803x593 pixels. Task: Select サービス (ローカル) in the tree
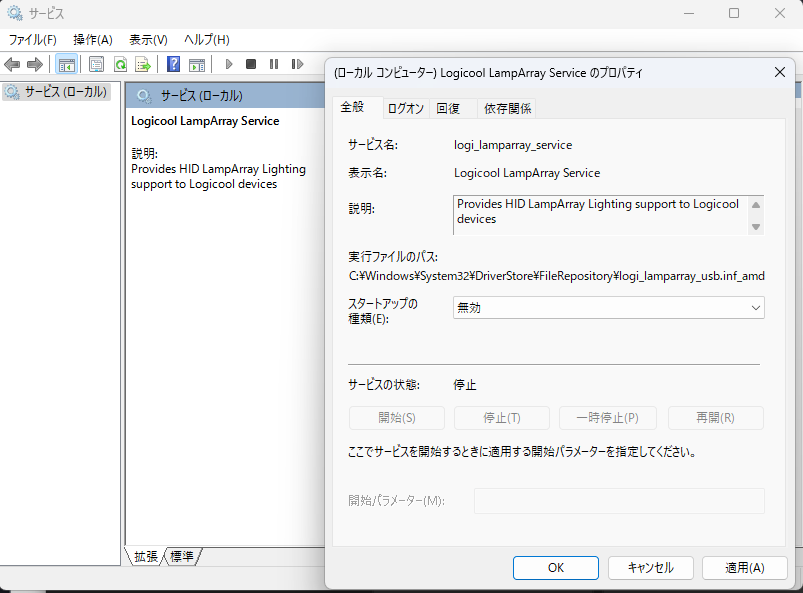pyautogui.click(x=59, y=92)
